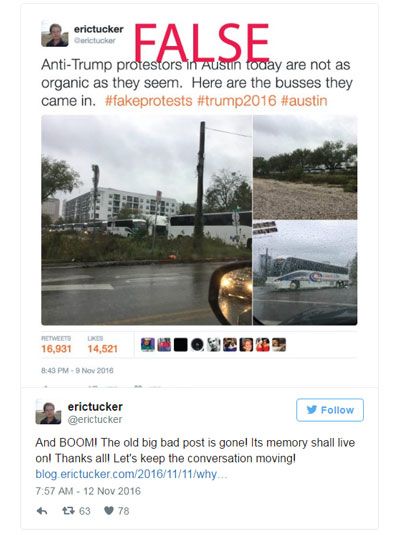This screenshot has width=400, height=535.
Task: Like the tweet with the 78 heart icon
Action: 109,511
